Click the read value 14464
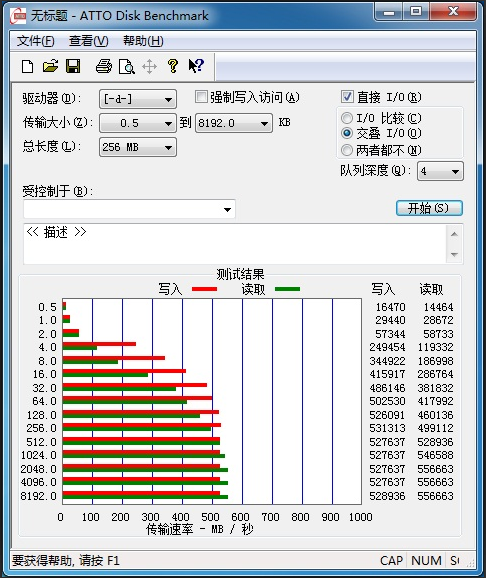The width and height of the screenshot is (486, 578). [438, 307]
